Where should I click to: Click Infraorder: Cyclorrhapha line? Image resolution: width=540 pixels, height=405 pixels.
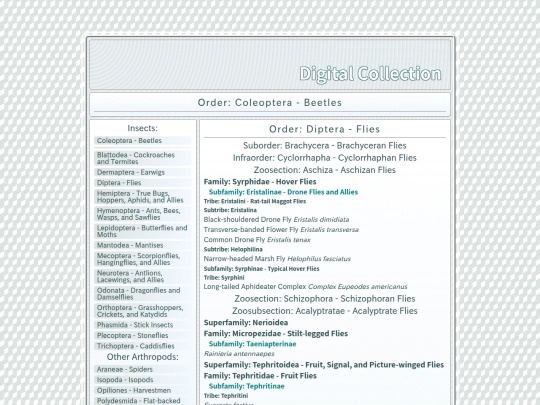[x=324, y=158]
